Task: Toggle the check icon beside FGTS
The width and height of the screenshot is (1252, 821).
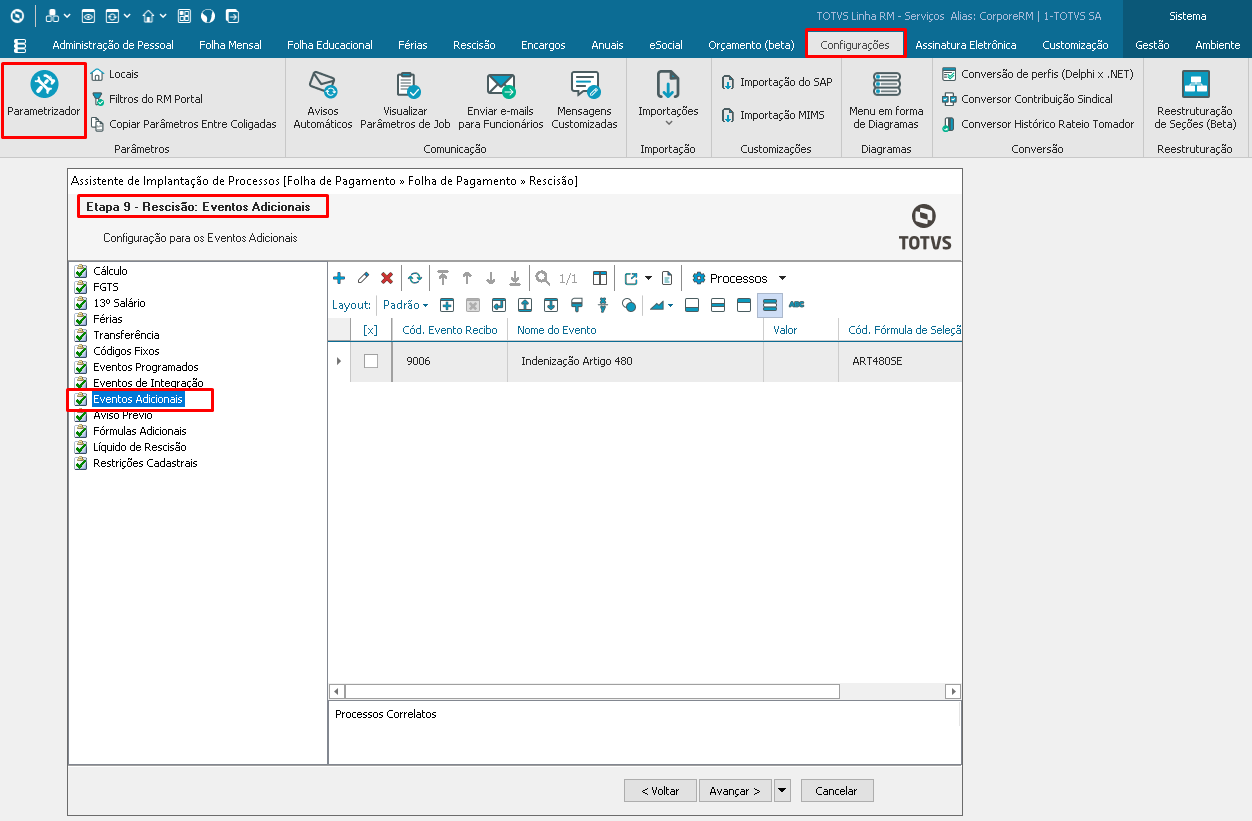Action: click(81, 287)
